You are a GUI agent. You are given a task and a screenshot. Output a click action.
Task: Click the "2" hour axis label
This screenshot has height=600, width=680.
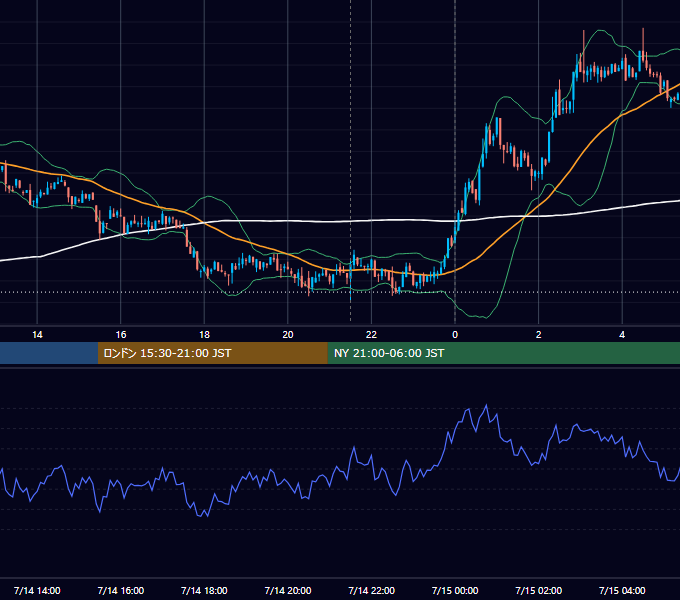[539, 335]
